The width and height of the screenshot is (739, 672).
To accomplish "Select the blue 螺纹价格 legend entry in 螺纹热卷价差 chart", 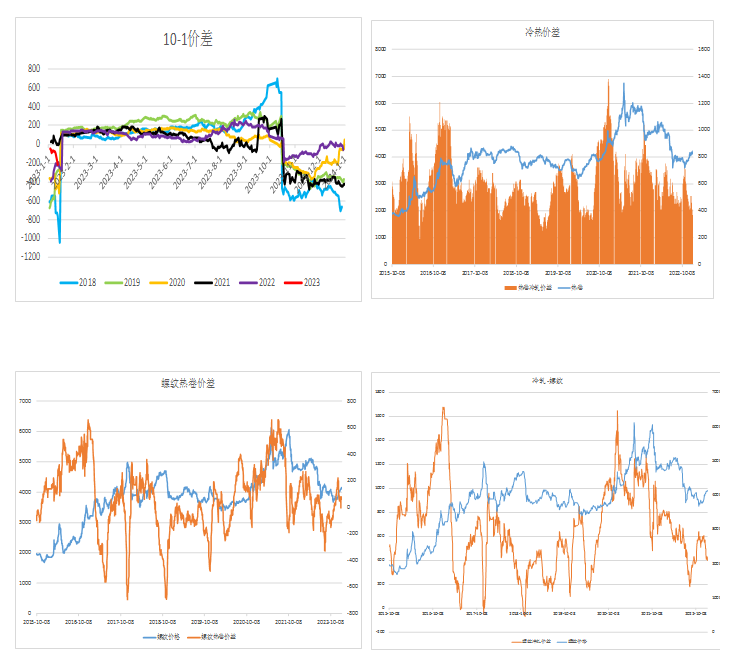I will pos(162,637).
